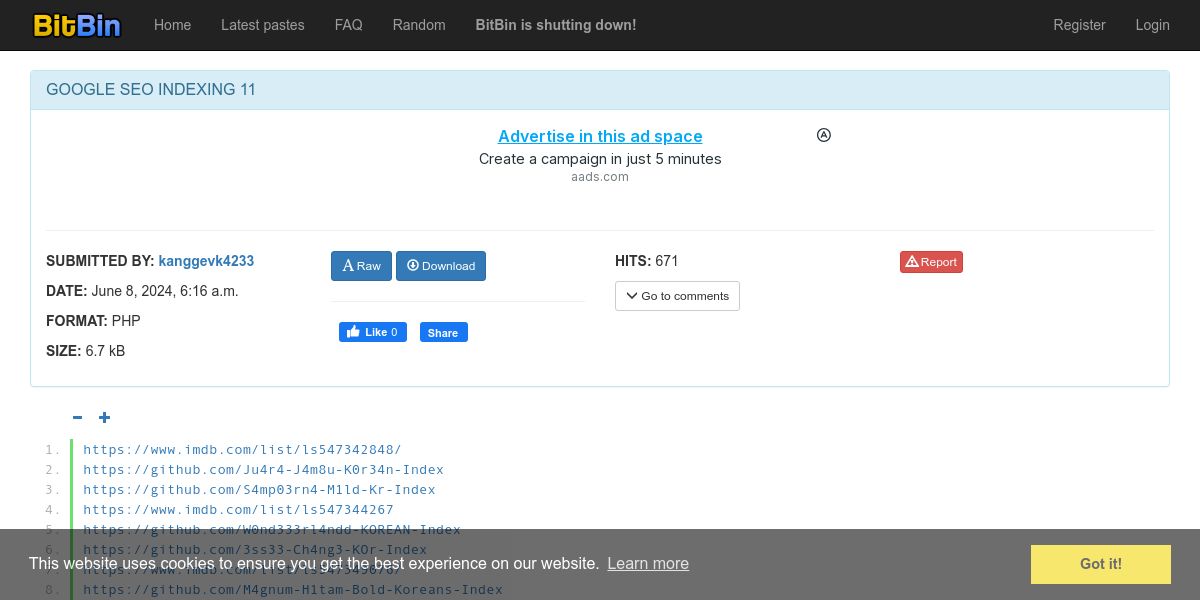The width and height of the screenshot is (1200, 600).
Task: Click the aads ad network icon
Action: (824, 135)
